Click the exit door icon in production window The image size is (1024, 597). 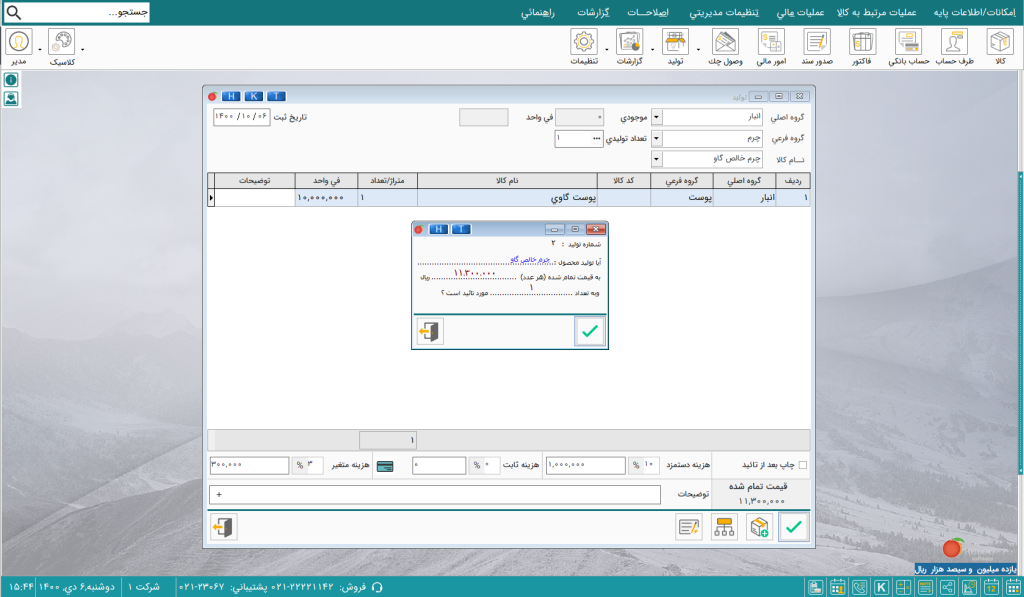coord(223,527)
